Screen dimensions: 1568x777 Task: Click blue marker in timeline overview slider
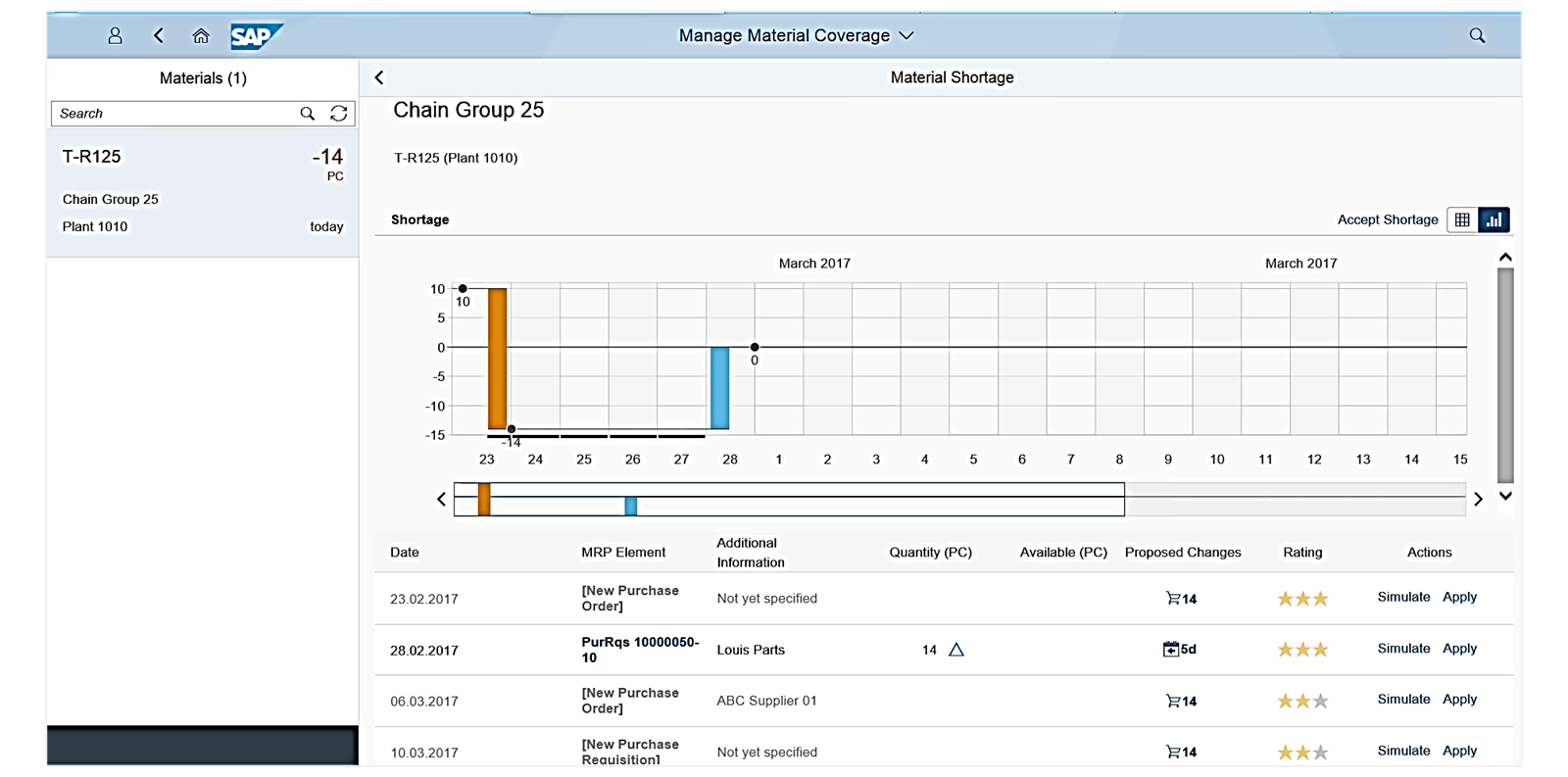(631, 506)
